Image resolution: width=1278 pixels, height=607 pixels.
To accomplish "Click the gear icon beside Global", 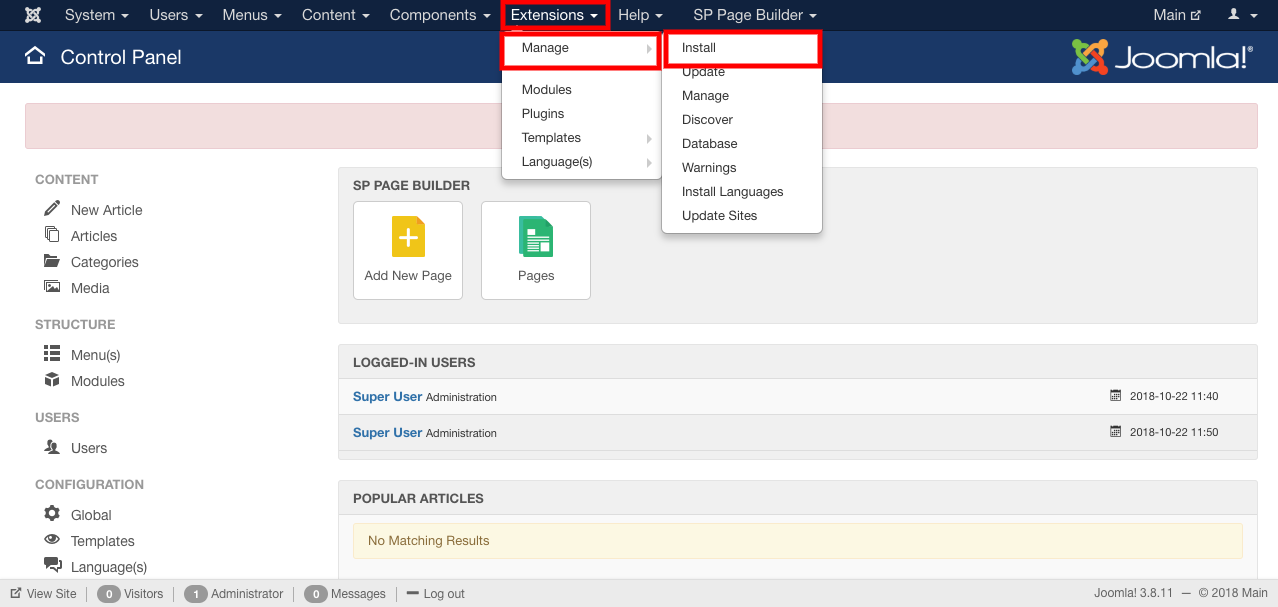I will coord(52,514).
